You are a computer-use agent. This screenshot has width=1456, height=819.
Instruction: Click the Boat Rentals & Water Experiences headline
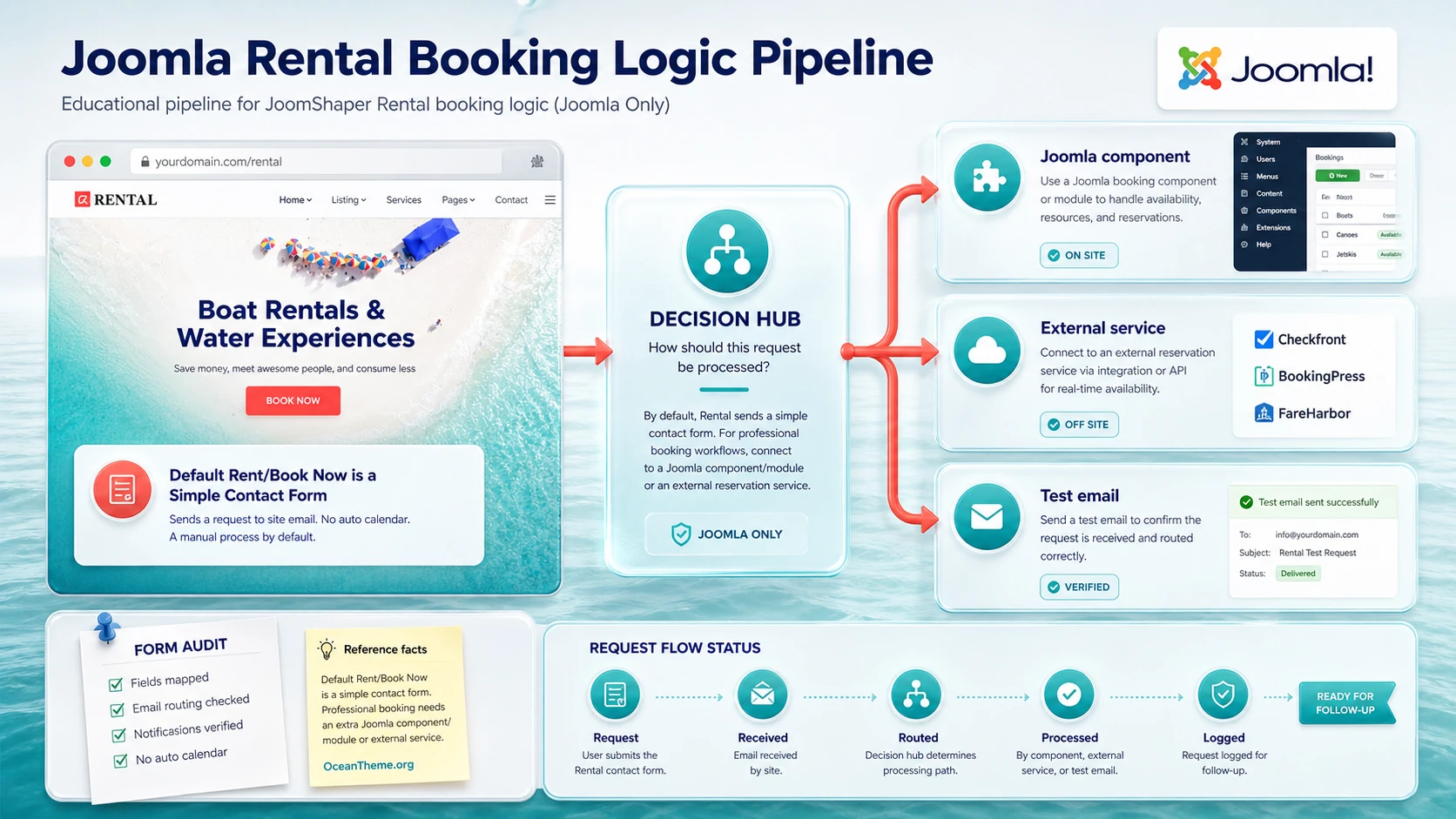click(295, 324)
